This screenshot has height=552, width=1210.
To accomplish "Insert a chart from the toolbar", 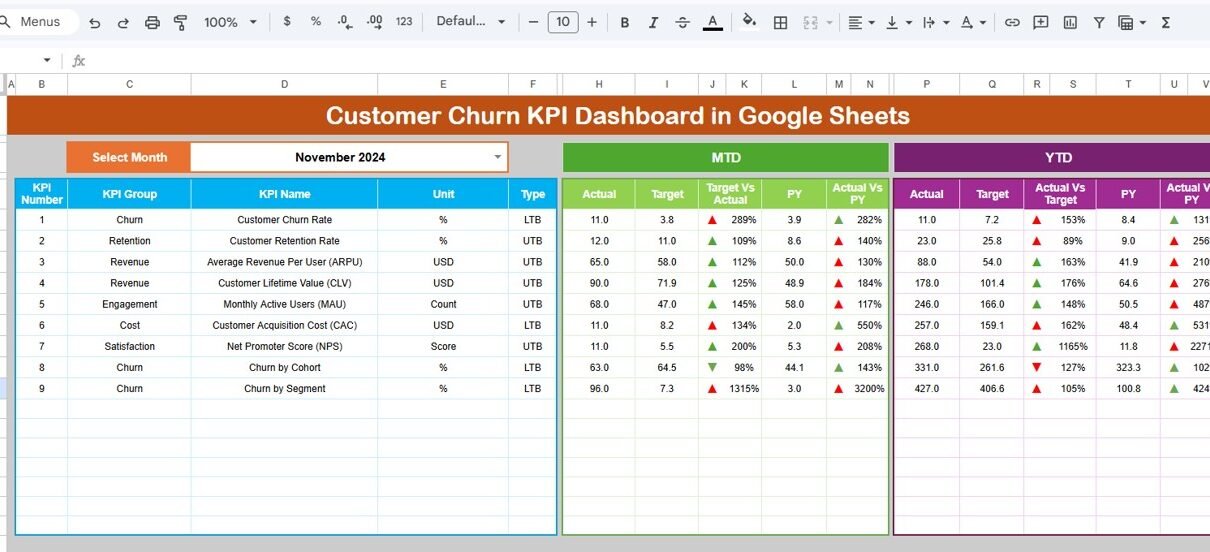I will (1070, 22).
